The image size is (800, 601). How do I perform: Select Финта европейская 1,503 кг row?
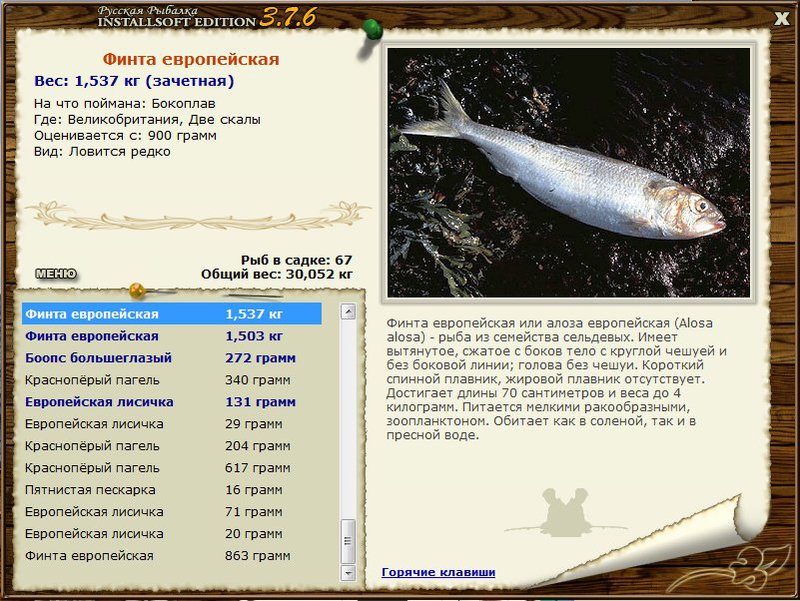coord(172,336)
